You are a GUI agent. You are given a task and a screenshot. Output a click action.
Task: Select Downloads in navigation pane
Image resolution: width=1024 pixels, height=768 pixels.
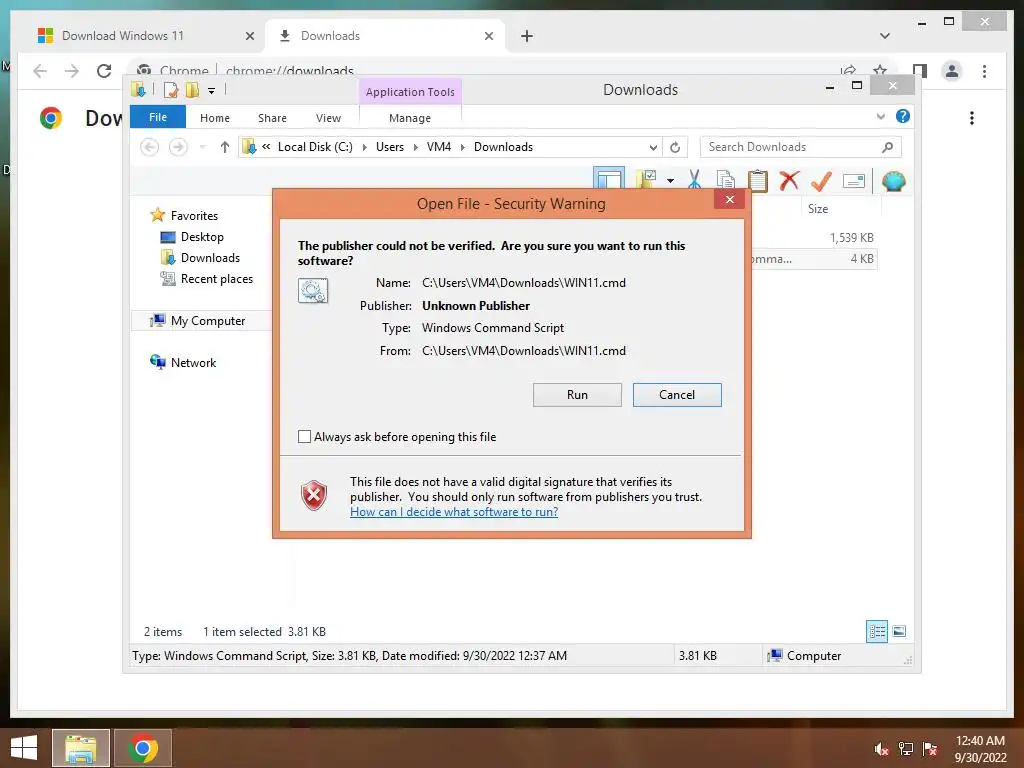tap(200, 257)
